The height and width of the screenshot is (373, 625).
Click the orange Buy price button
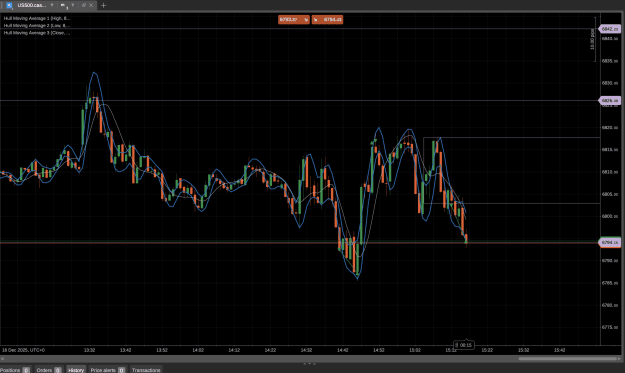327,20
